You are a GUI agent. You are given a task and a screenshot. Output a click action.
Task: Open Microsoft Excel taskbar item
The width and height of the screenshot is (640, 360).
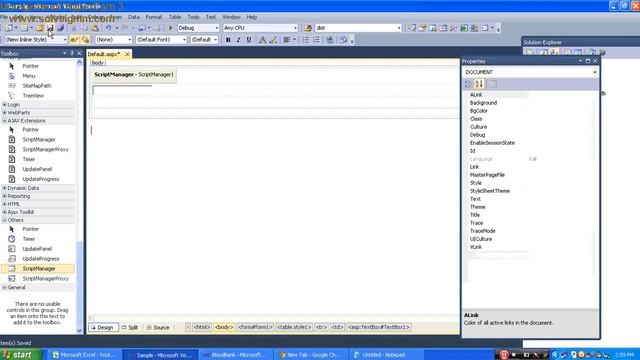[x=84, y=355]
